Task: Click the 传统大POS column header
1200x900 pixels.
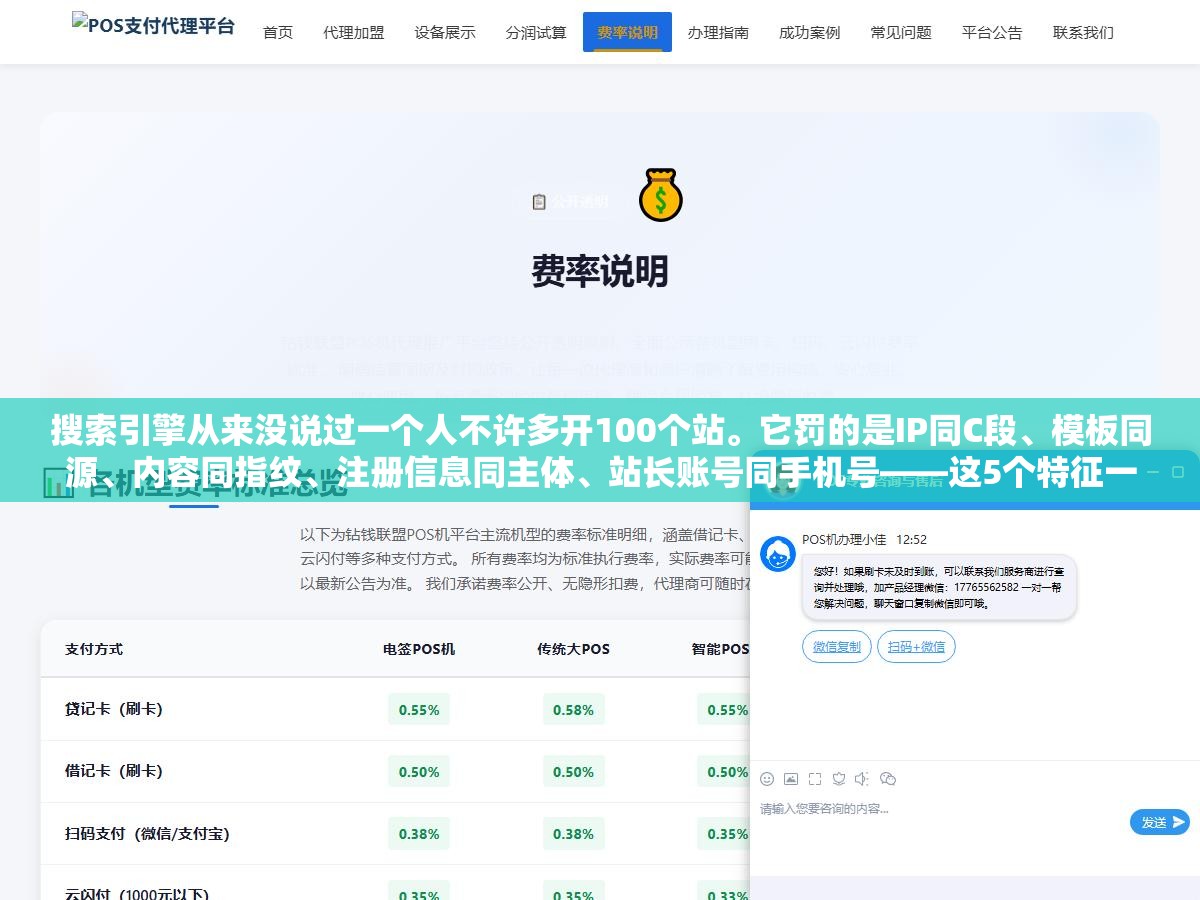Action: [573, 649]
